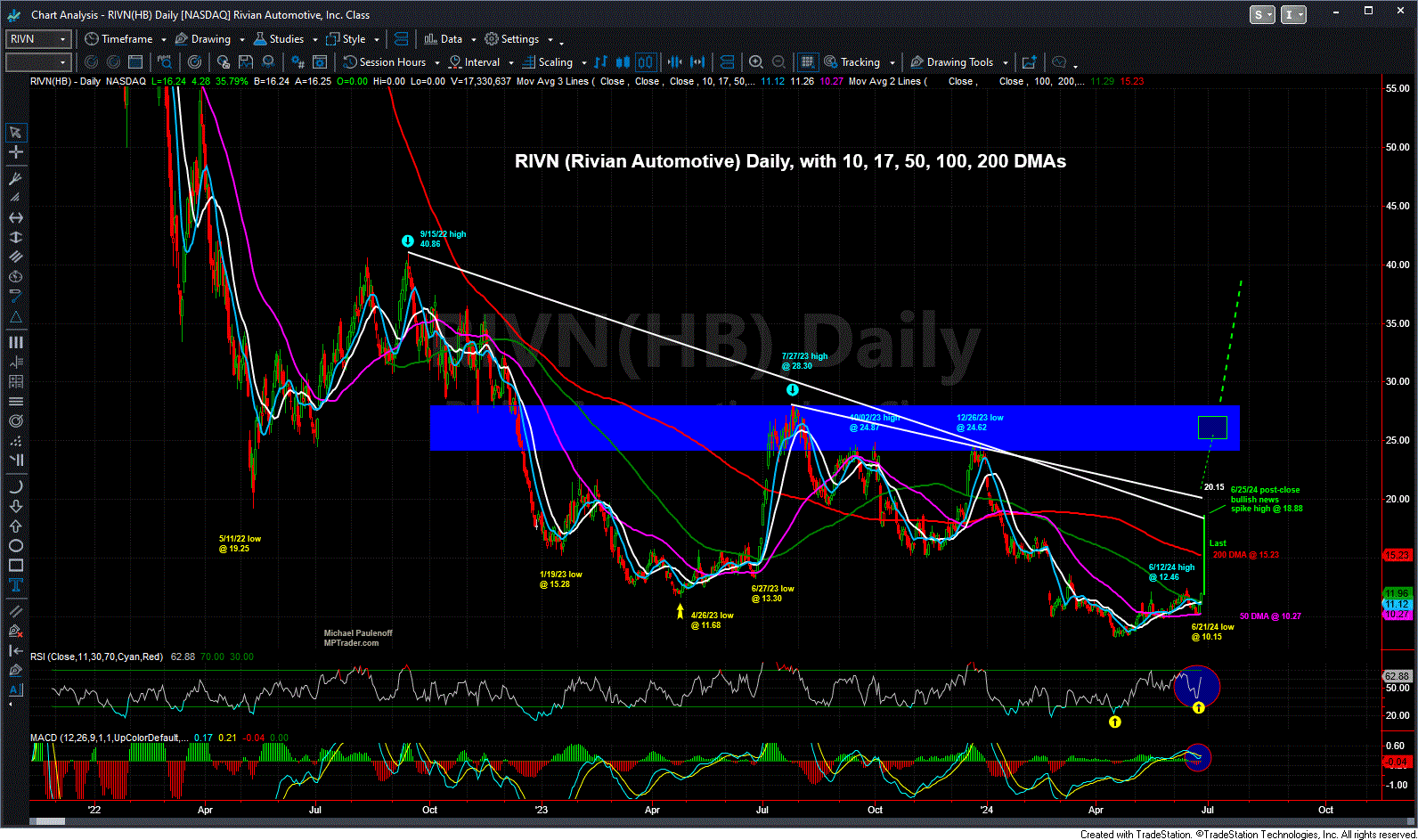Toggle hollow candlestick chart style
The height and width of the screenshot is (840, 1418).
pyautogui.click(x=646, y=62)
